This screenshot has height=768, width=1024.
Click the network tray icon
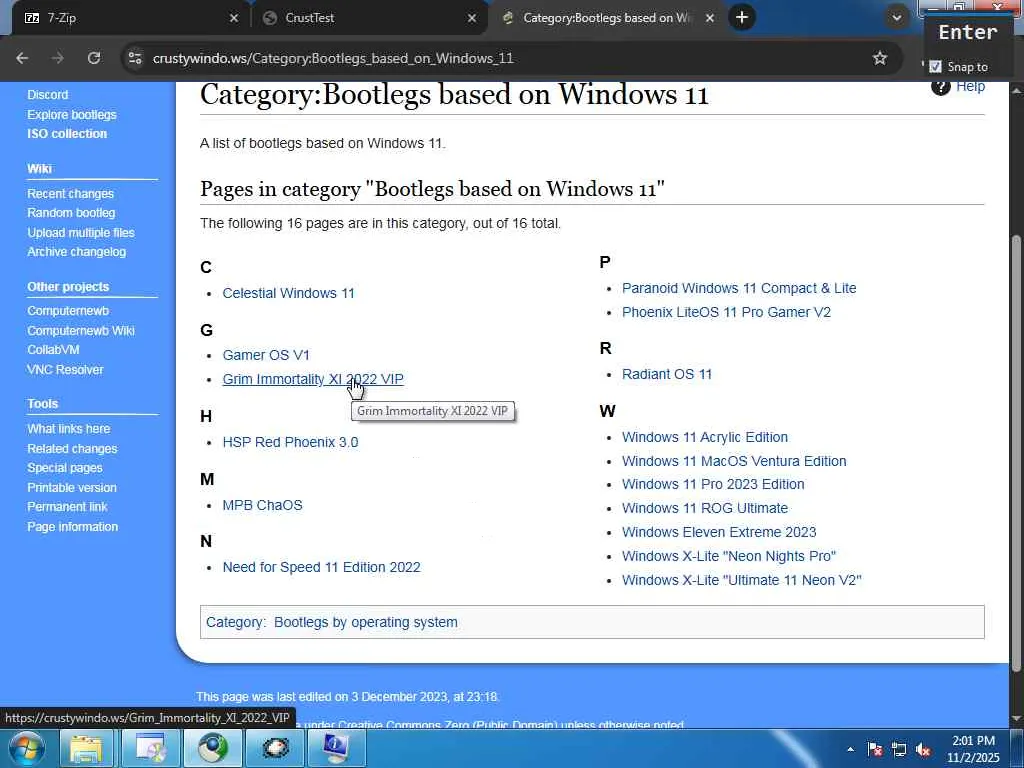coord(899,750)
